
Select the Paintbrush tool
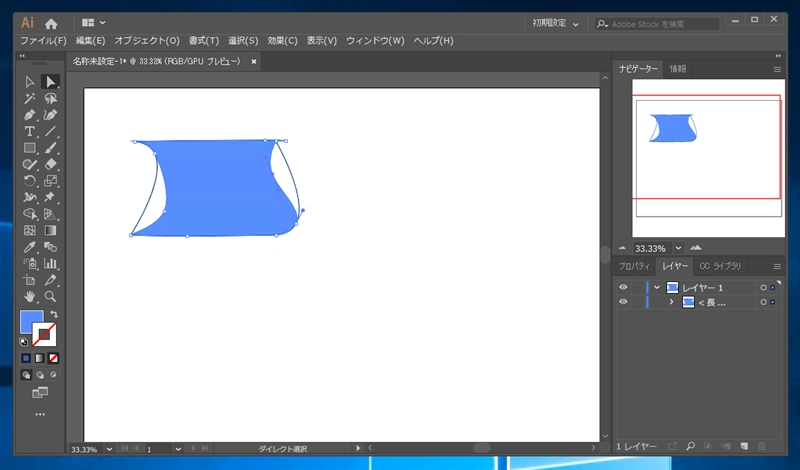50,148
